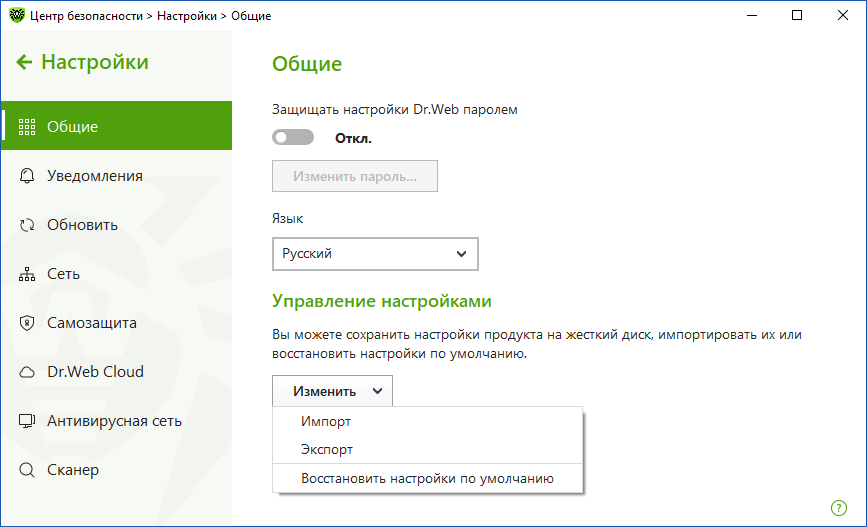Click the cloud icon for Dr.Web Cloud
The width and height of the screenshot is (867, 527).
pyautogui.click(x=27, y=372)
